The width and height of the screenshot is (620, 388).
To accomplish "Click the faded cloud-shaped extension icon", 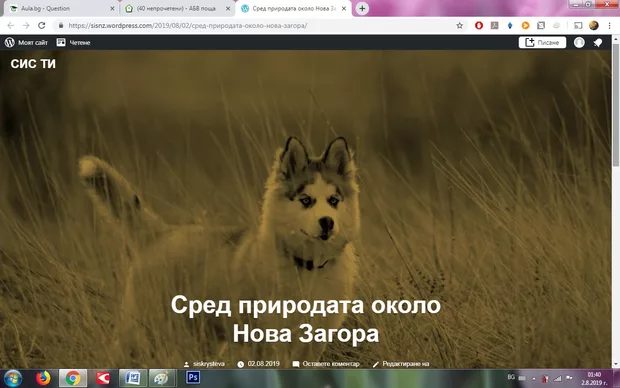I will pyautogui.click(x=556, y=25).
